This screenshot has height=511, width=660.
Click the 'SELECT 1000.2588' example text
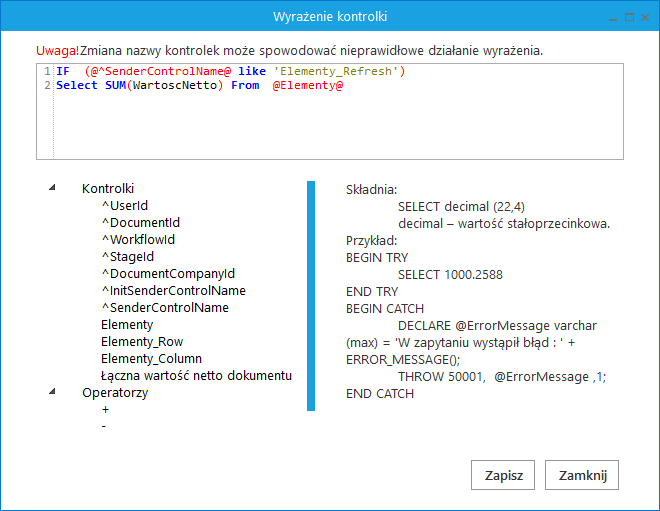pos(450,275)
